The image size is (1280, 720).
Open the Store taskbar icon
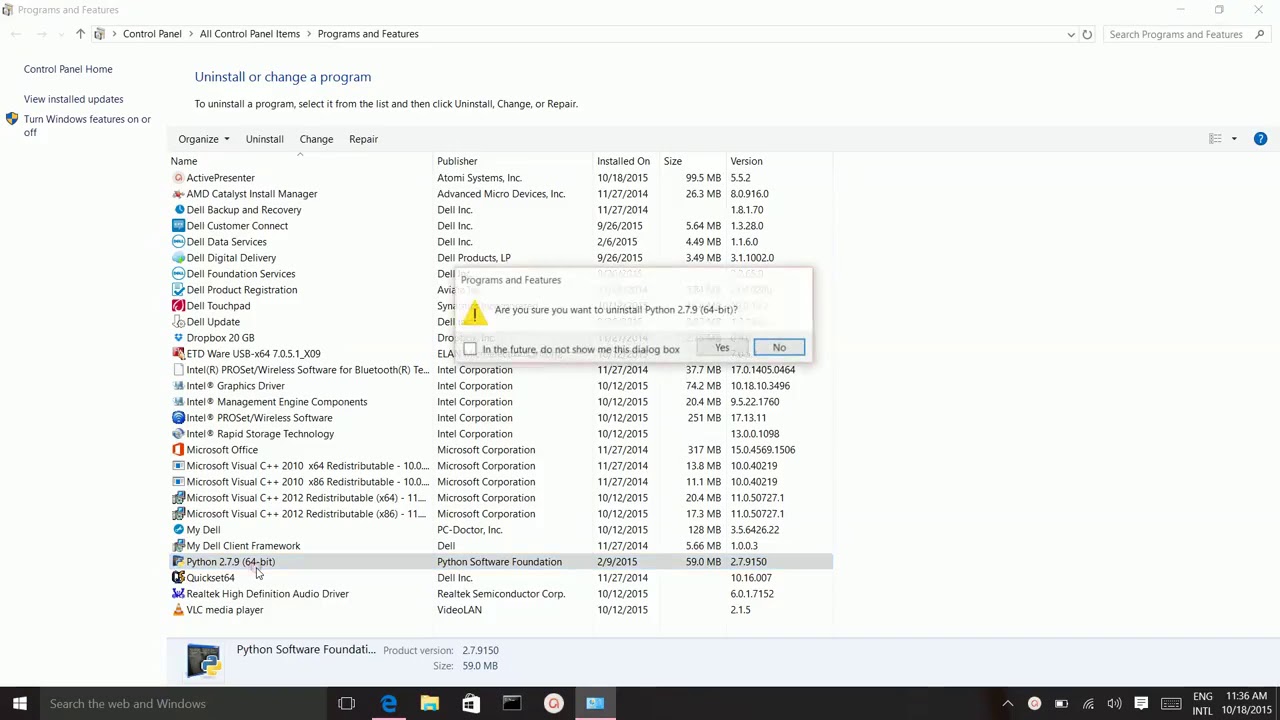click(x=470, y=703)
